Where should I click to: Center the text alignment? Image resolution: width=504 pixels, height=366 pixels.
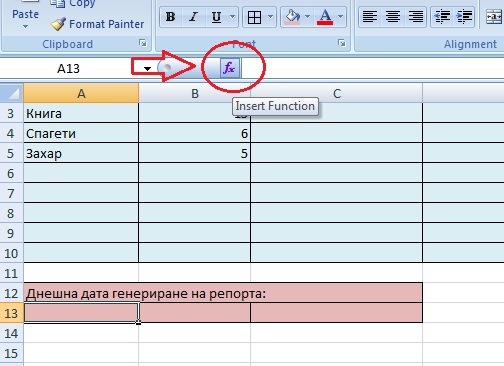click(x=393, y=17)
